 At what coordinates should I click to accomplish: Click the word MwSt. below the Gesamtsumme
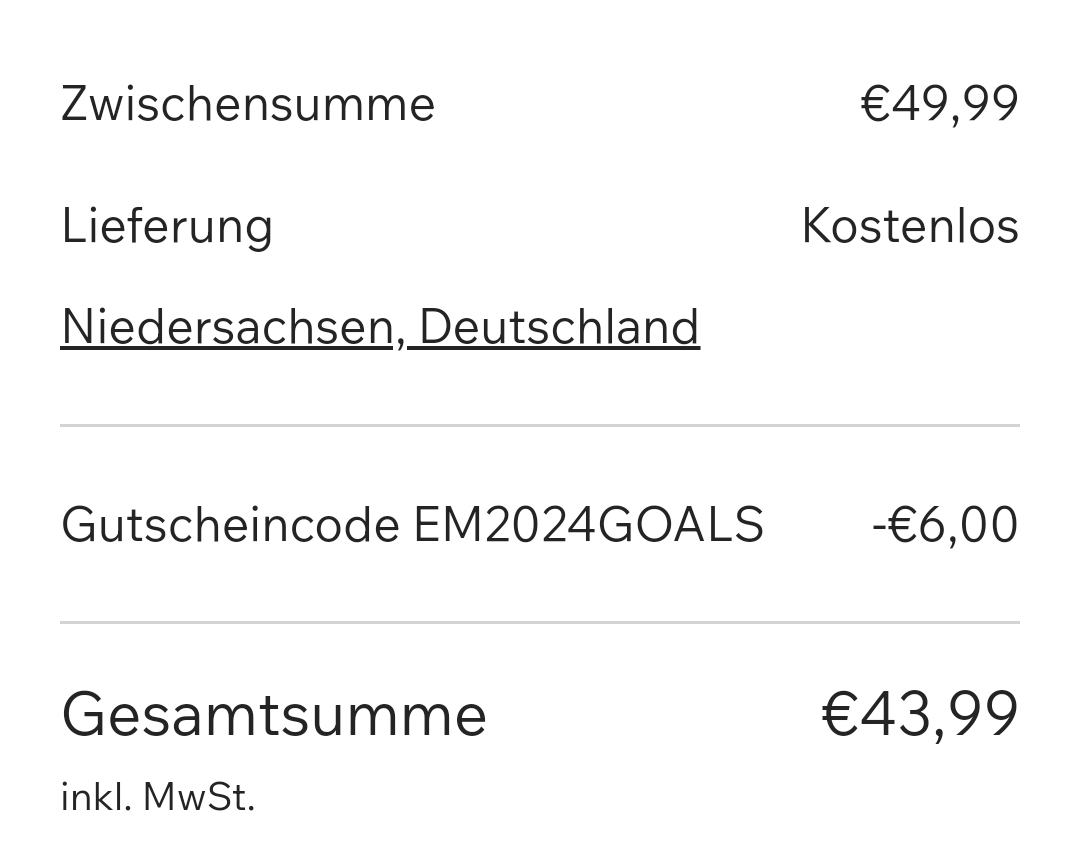(199, 797)
